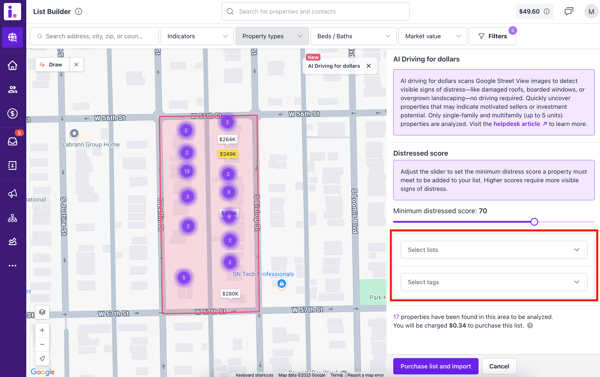Image resolution: width=600 pixels, height=377 pixels.
Task: Select the AI Driving for dollars chip
Action: pyautogui.click(x=334, y=66)
